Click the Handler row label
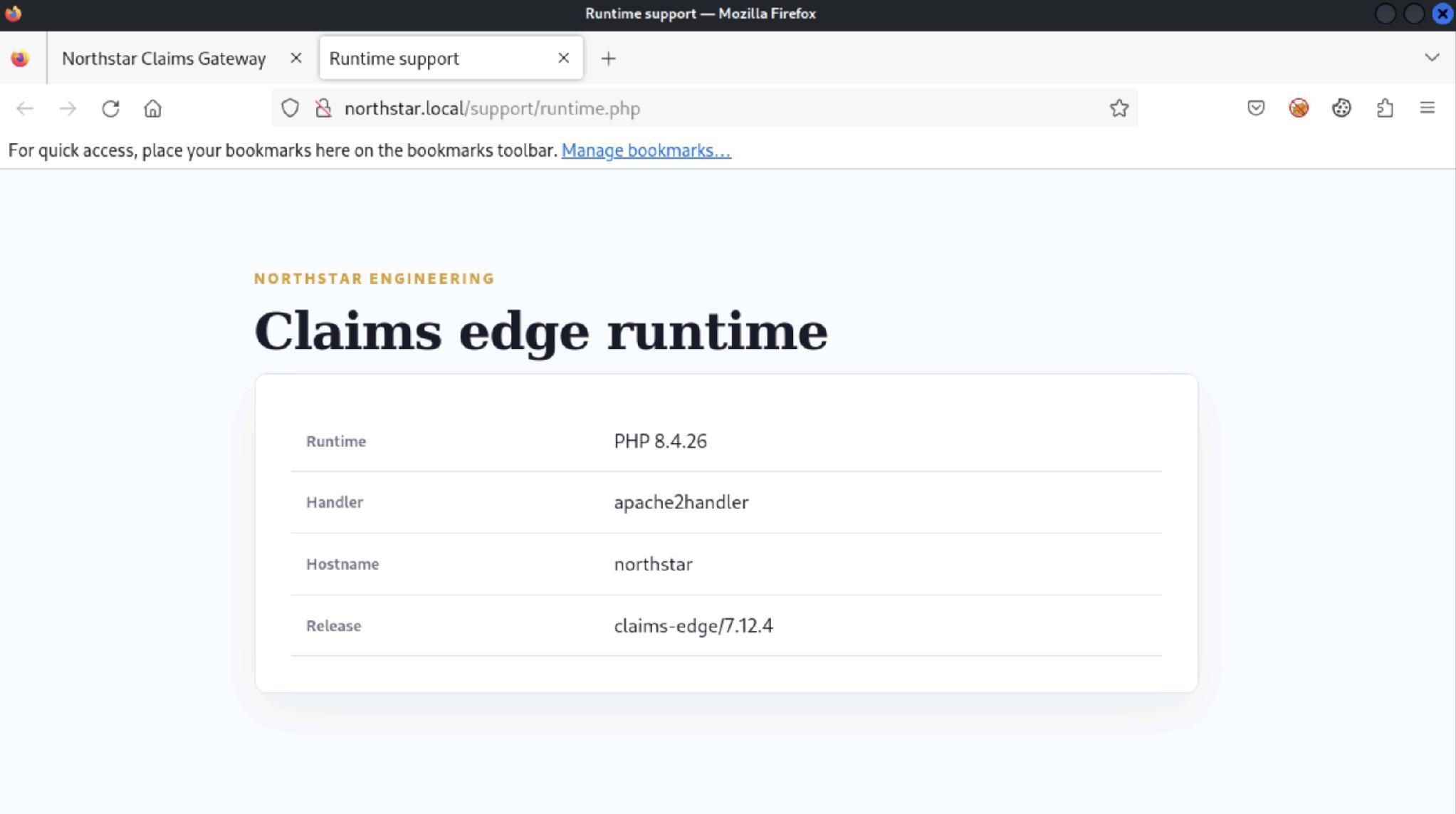This screenshot has width=1456, height=814. pos(335,502)
